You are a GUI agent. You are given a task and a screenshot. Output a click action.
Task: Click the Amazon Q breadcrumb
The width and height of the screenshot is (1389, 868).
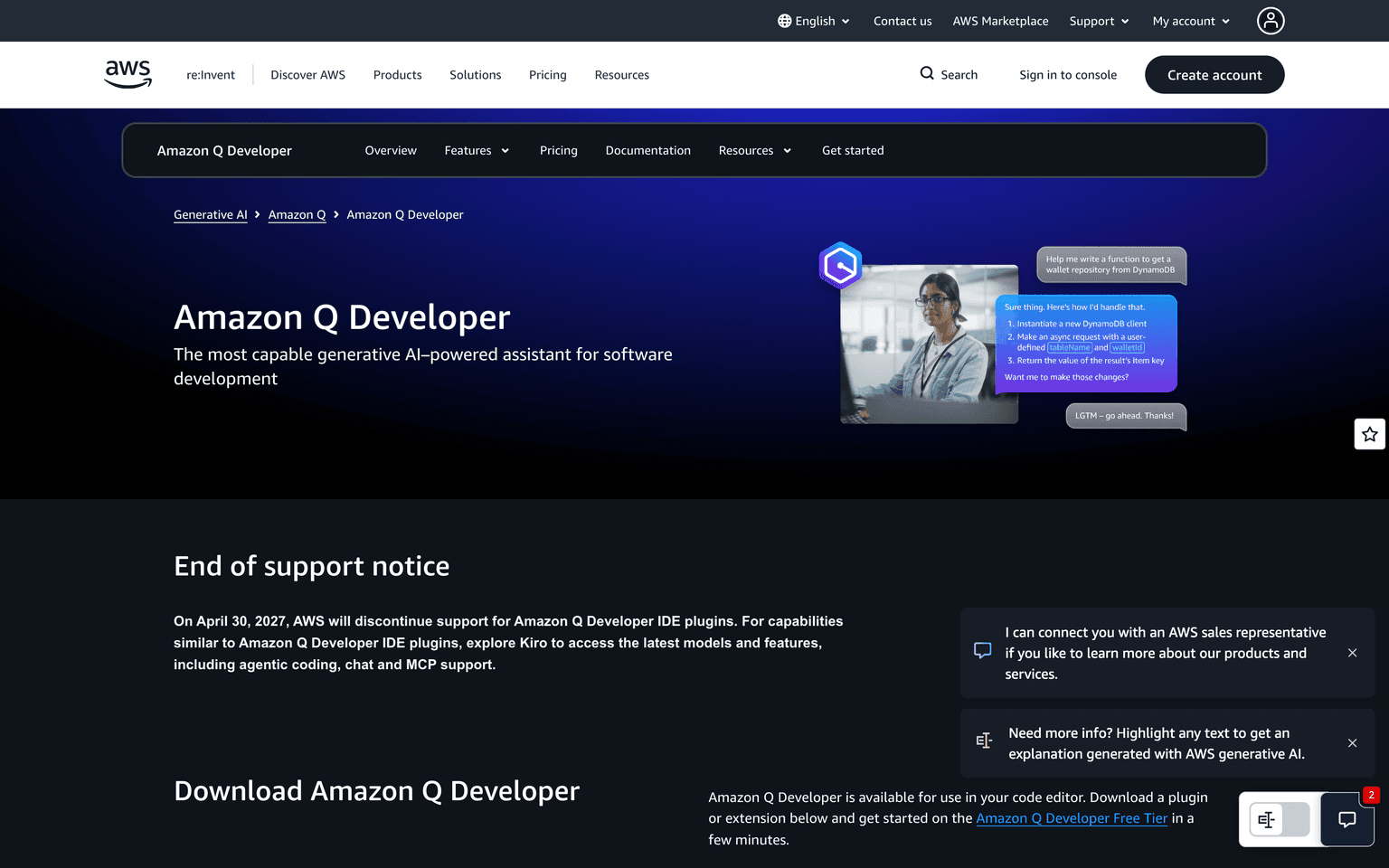297,214
